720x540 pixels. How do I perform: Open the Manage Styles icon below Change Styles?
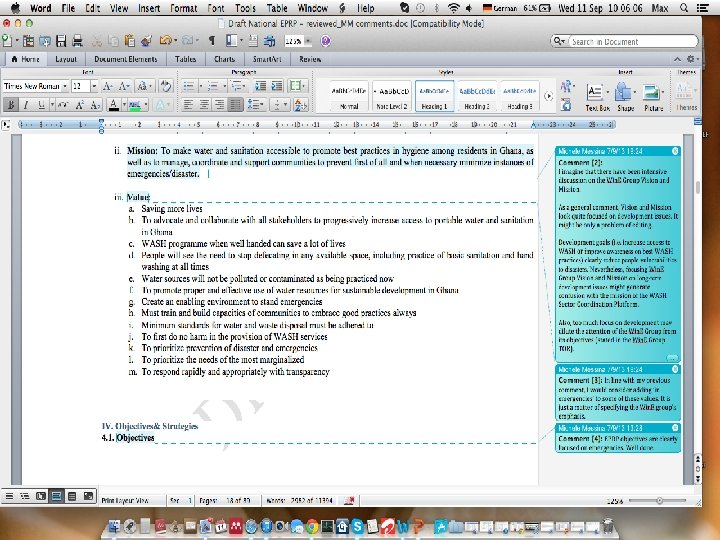pos(566,106)
